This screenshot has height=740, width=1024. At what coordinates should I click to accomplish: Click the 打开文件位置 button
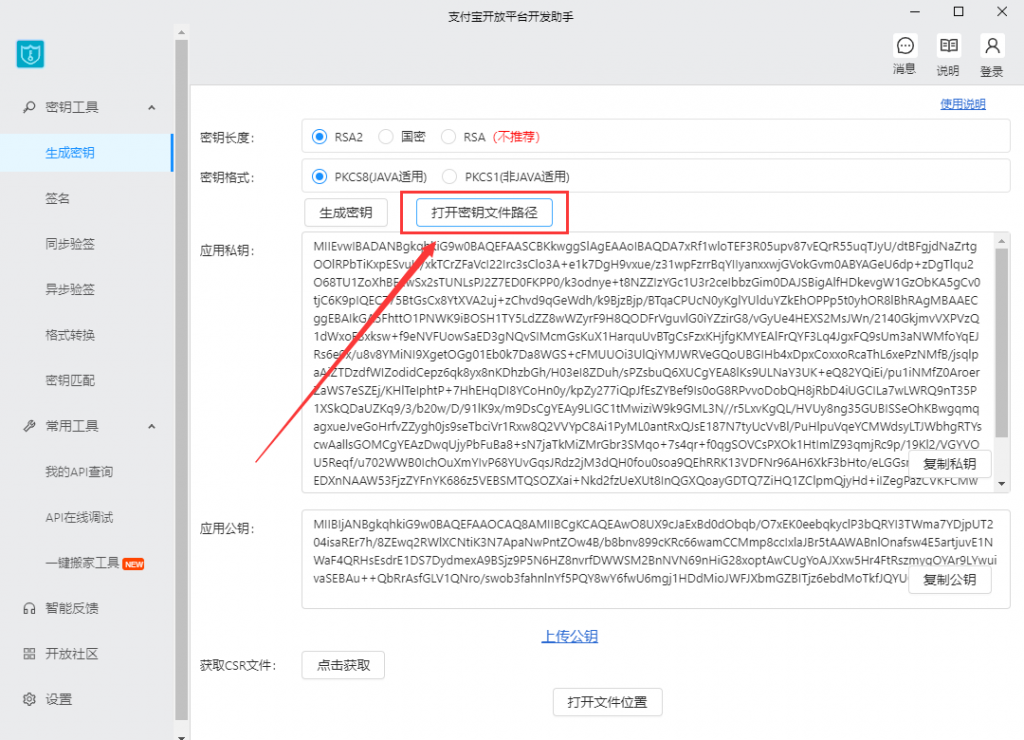[x=607, y=702]
